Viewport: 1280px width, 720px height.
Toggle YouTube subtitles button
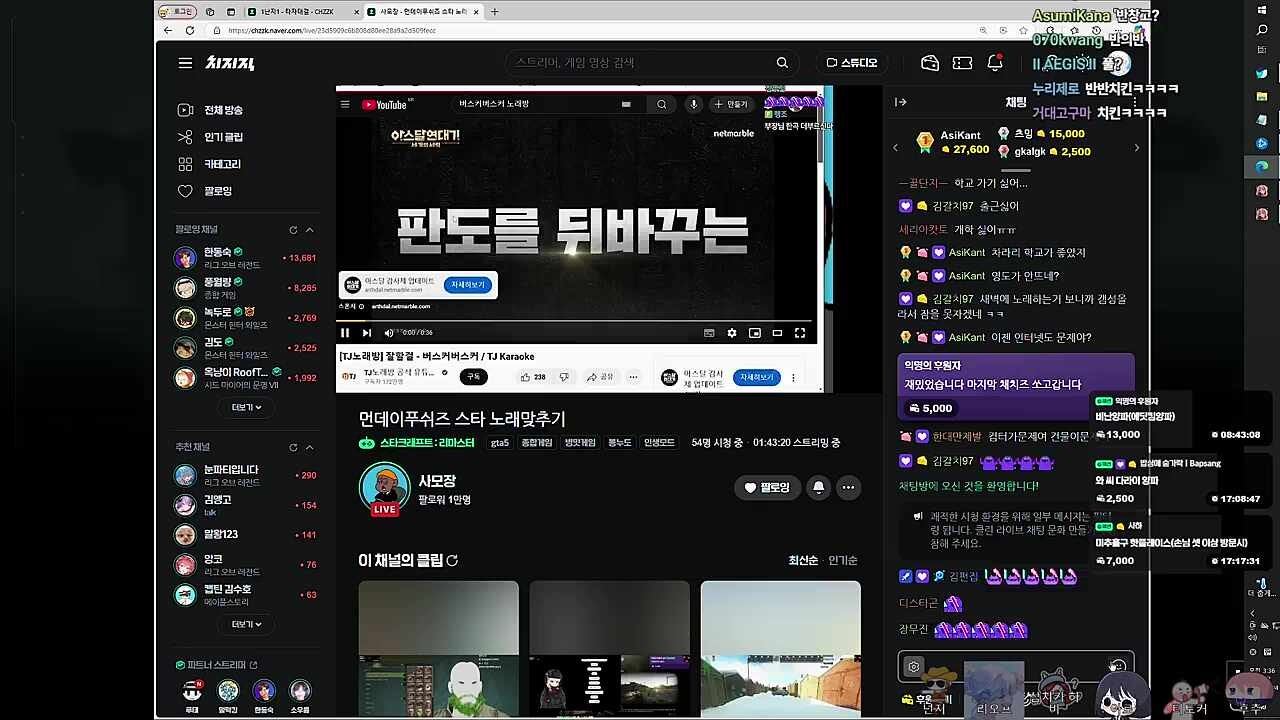[x=709, y=333]
